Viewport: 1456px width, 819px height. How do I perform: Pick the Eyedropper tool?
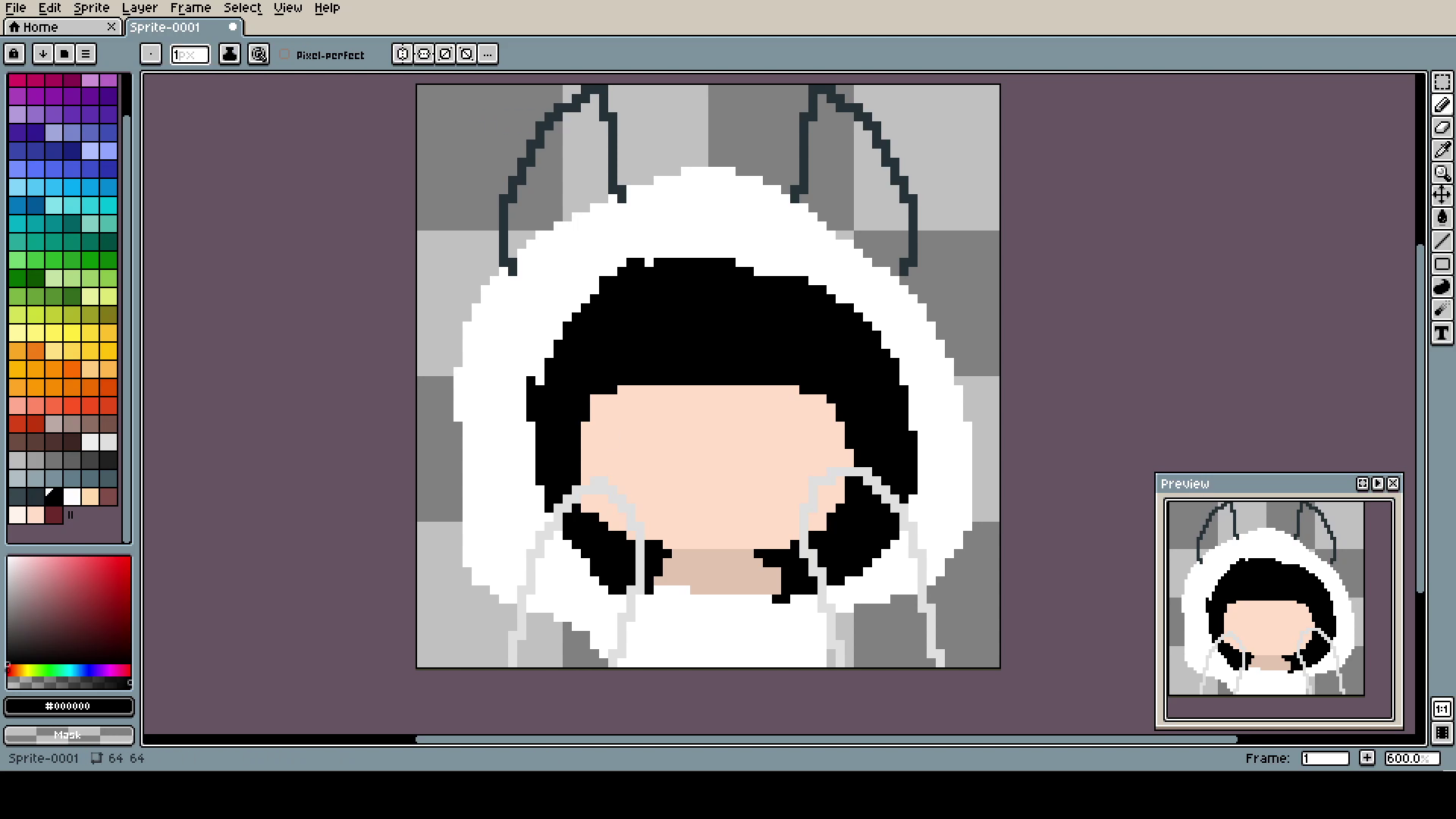1442,150
